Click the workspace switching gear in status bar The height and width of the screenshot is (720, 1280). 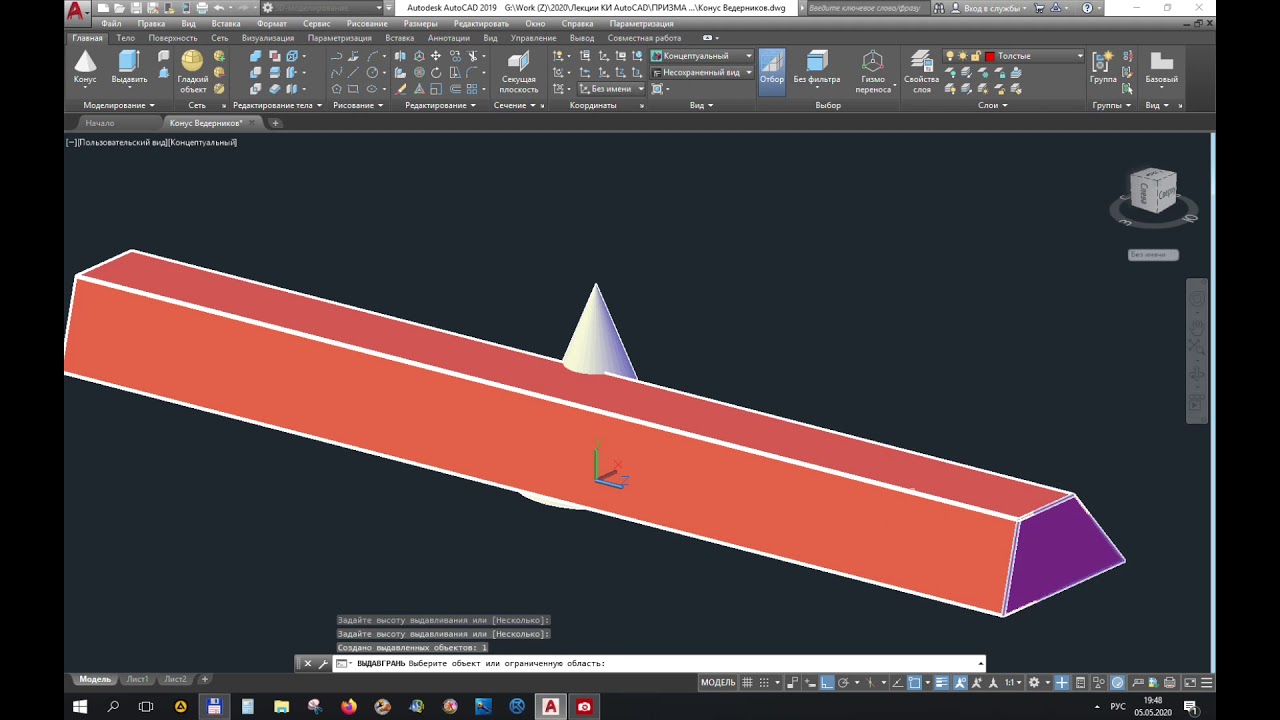point(1034,682)
